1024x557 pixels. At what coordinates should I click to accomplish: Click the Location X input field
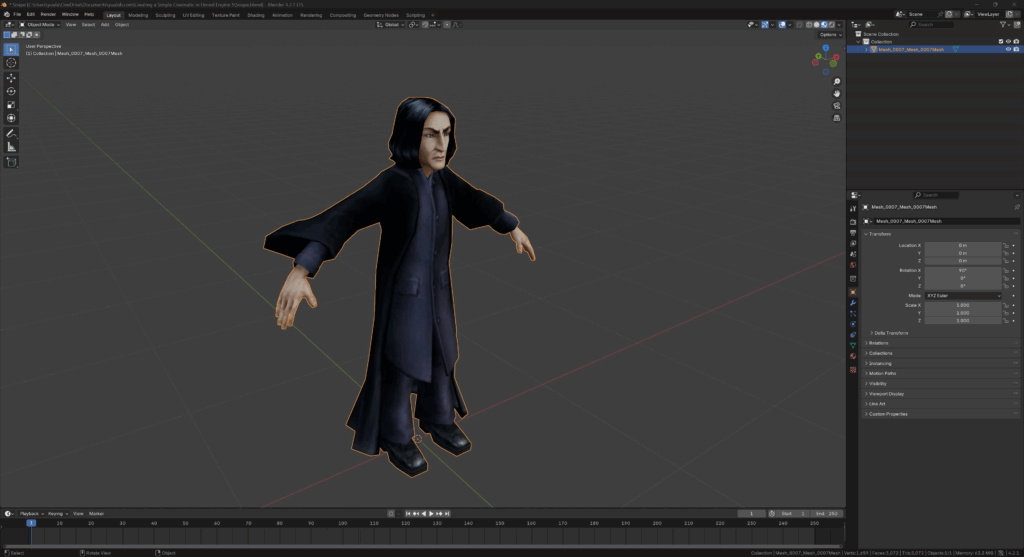962,245
